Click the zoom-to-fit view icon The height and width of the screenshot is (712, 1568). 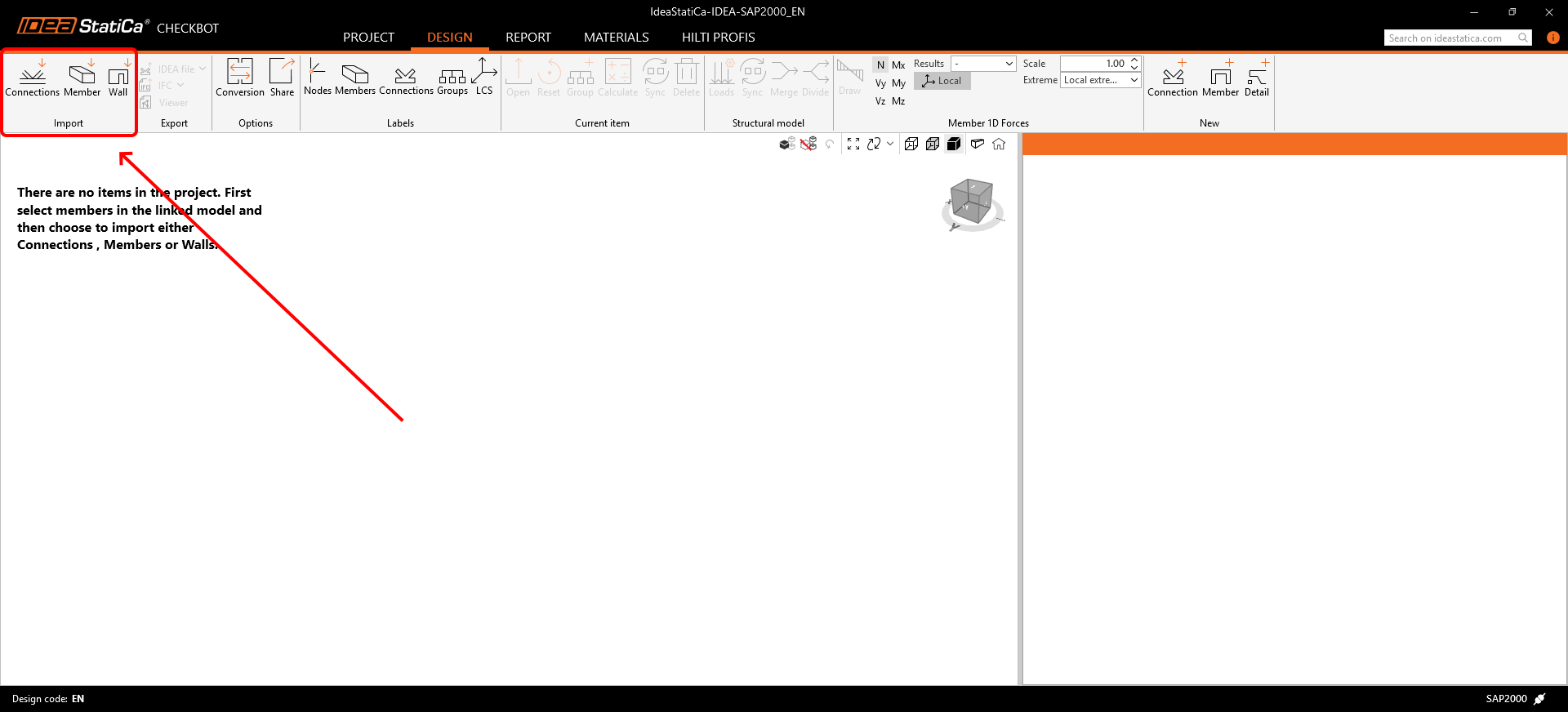click(853, 144)
